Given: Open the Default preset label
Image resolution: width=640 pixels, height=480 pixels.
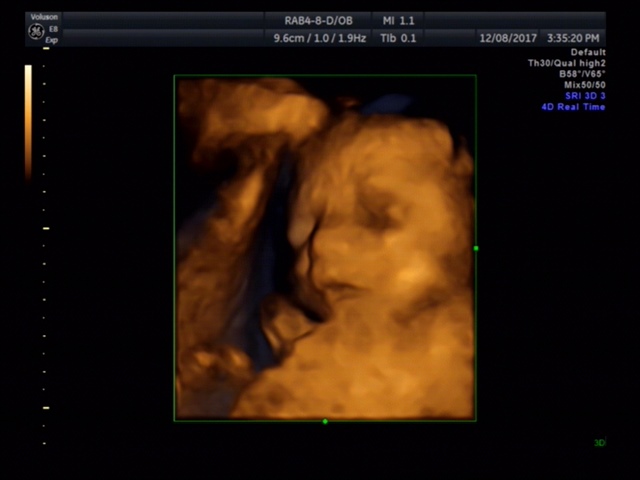Looking at the screenshot, I should [x=588, y=52].
